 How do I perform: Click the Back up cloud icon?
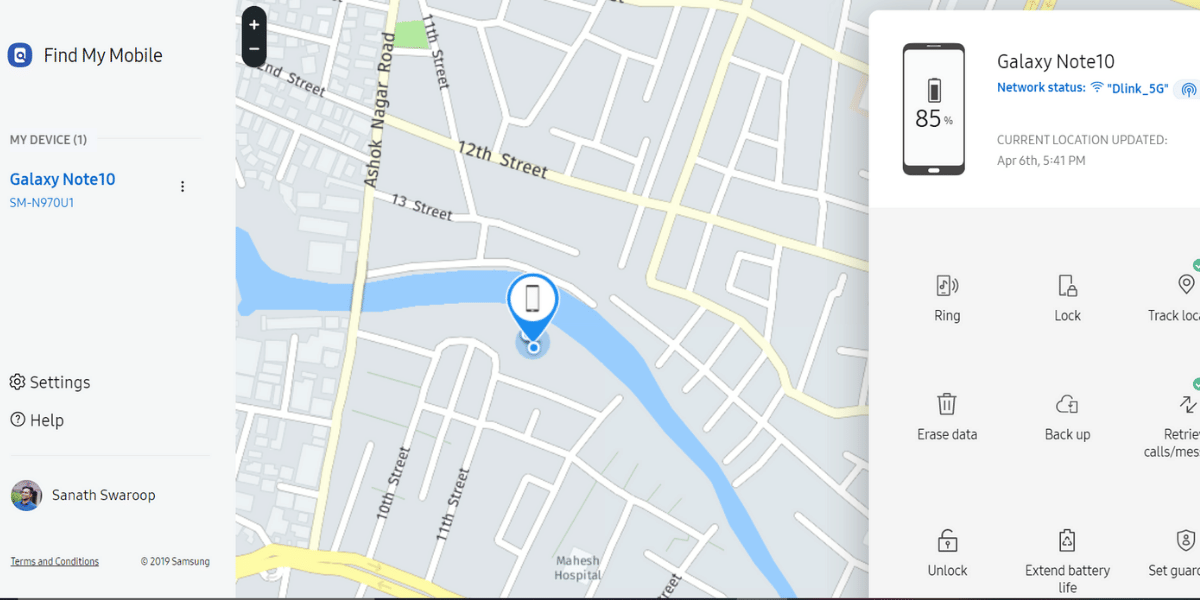(1067, 404)
